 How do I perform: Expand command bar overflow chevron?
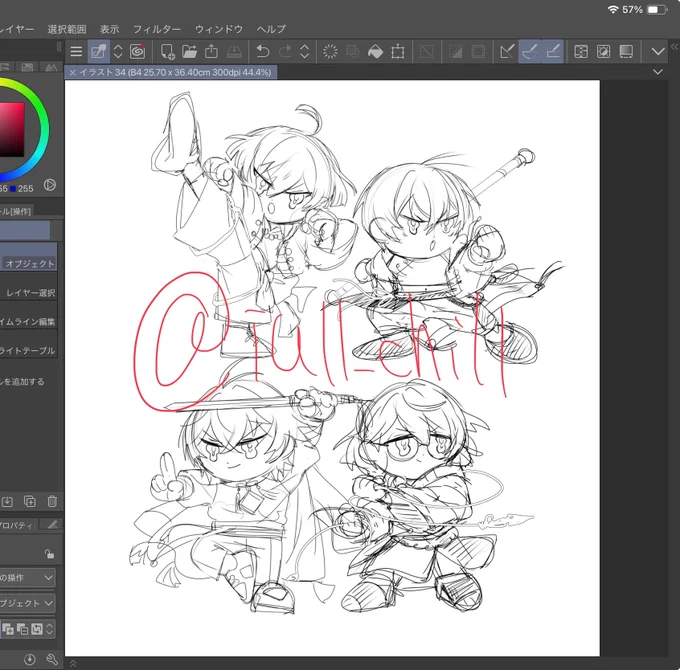click(658, 52)
